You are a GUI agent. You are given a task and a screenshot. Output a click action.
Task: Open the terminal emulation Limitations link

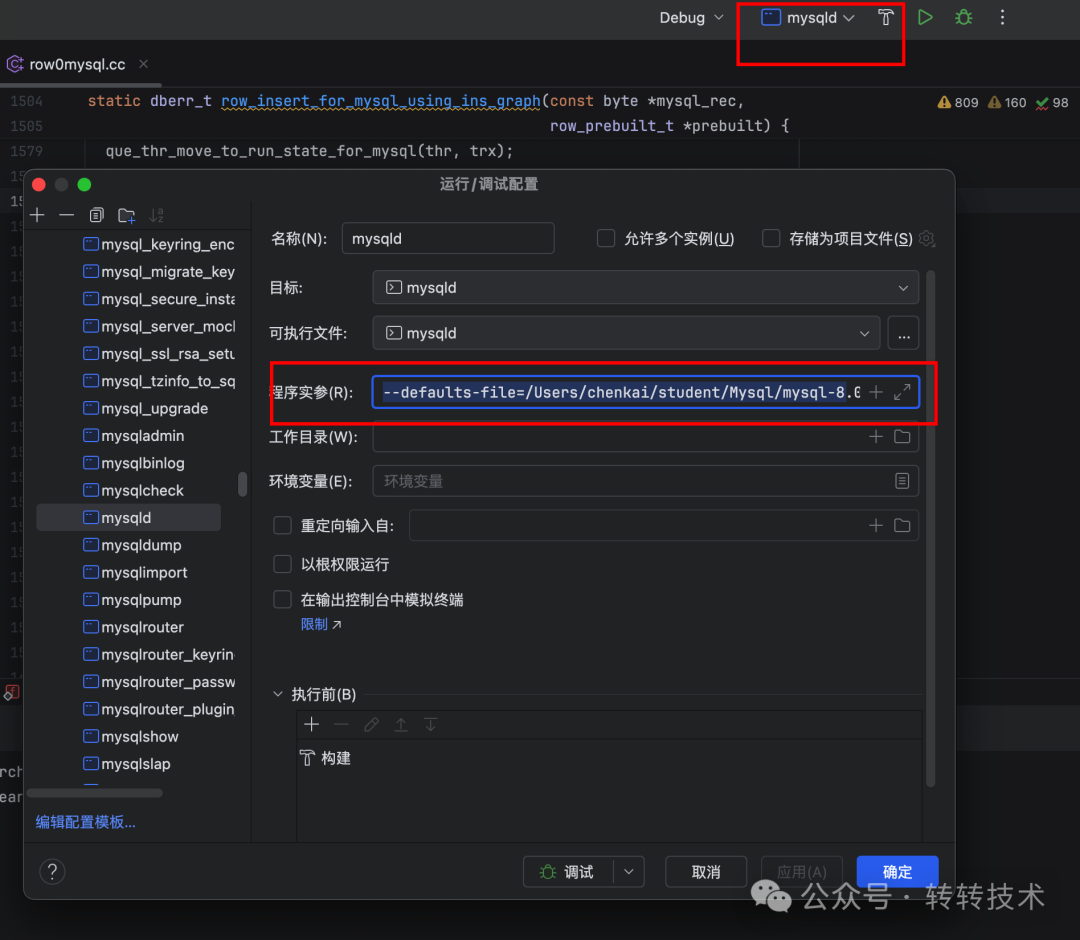(321, 624)
